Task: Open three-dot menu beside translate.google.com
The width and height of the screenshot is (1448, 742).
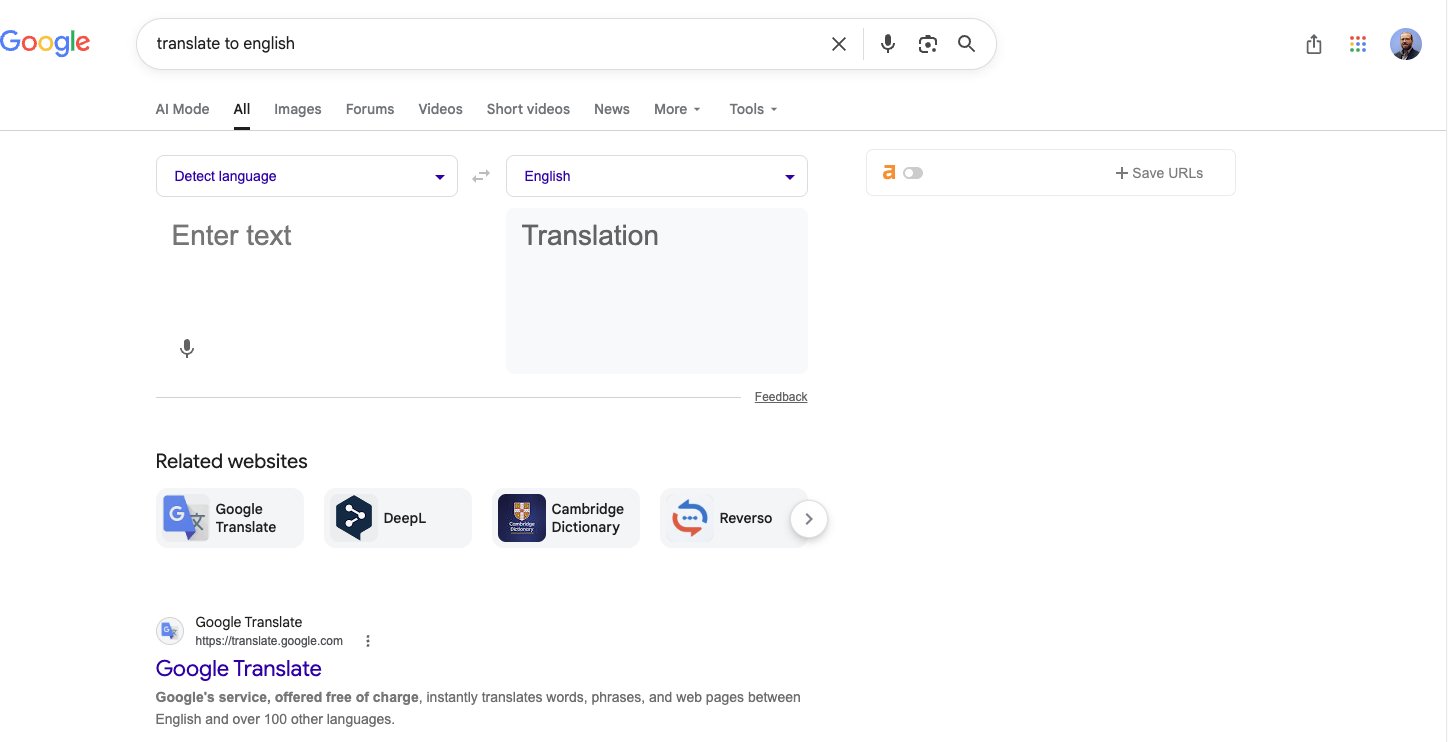Action: tap(368, 641)
